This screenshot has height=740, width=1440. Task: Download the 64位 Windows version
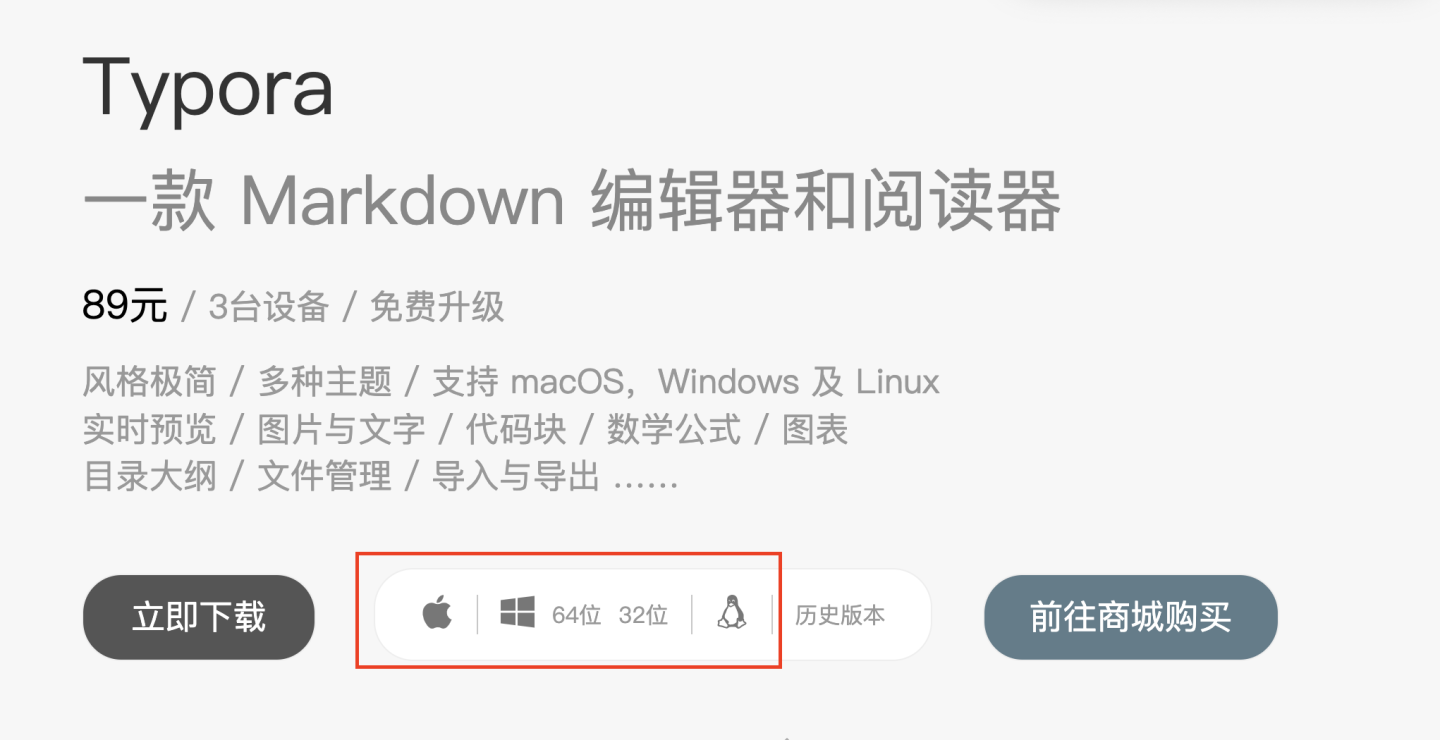click(576, 615)
